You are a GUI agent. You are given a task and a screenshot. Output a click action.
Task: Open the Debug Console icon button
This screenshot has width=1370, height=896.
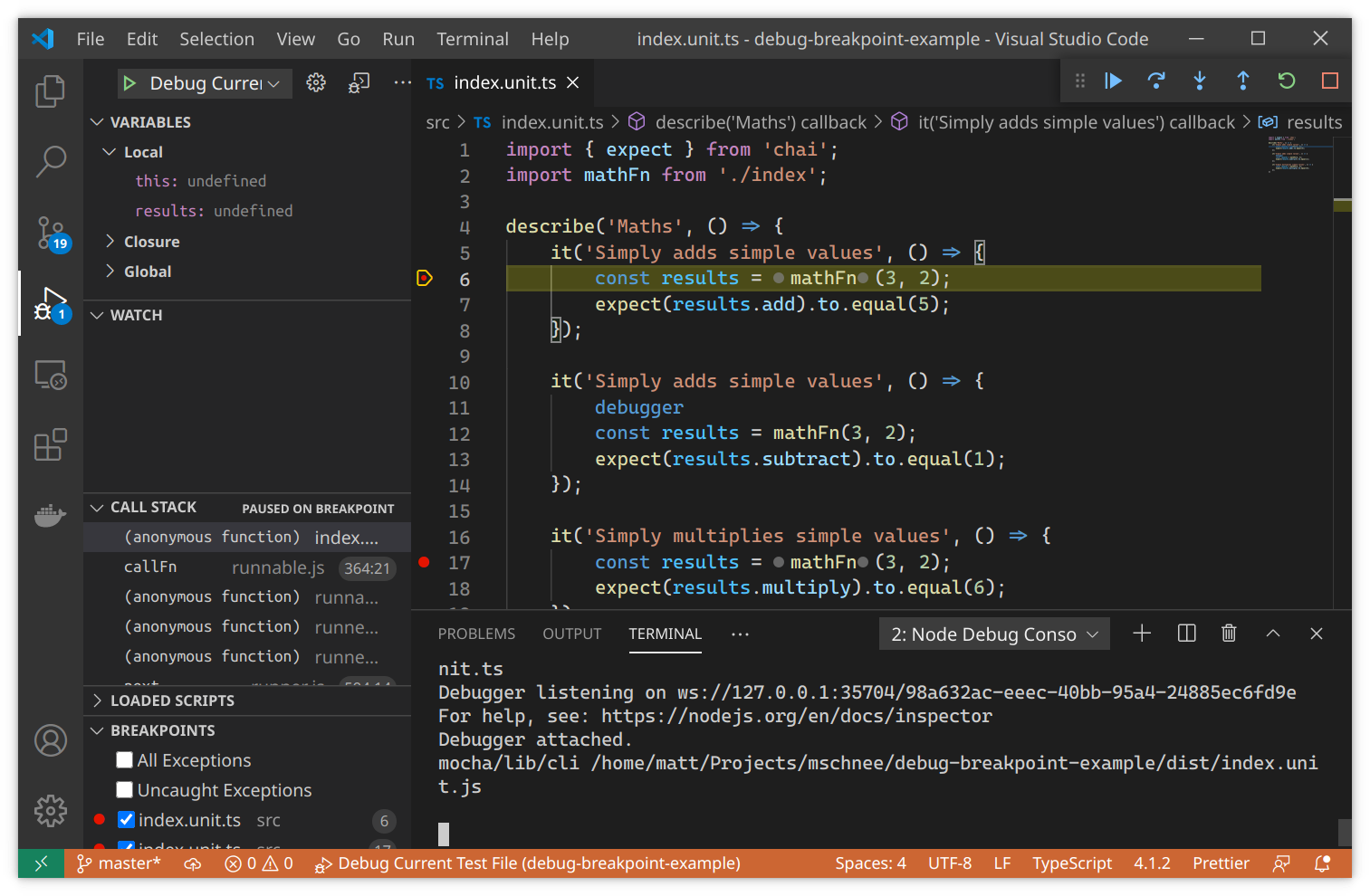[359, 82]
